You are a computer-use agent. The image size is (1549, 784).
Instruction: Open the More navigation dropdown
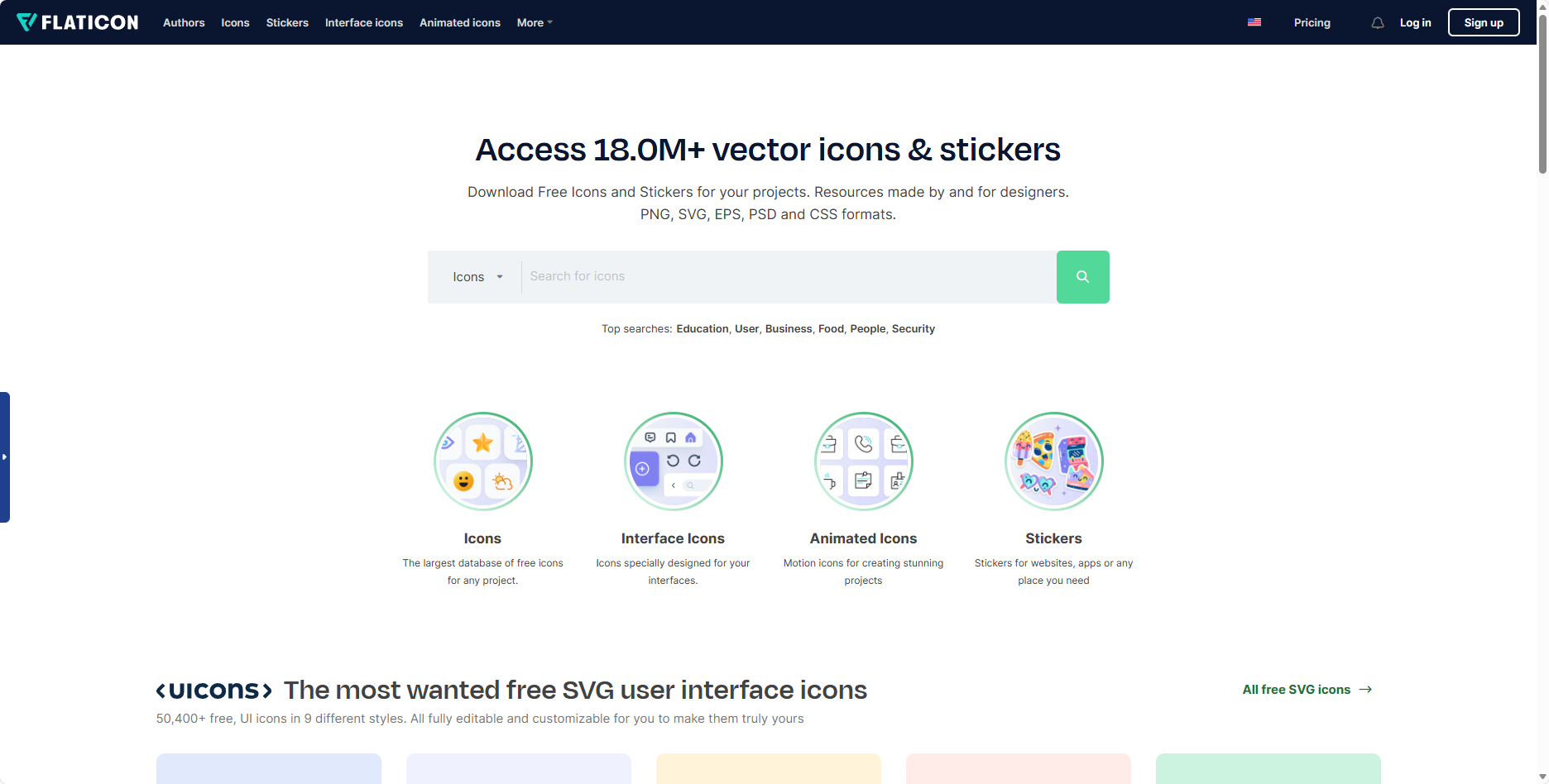pyautogui.click(x=534, y=22)
